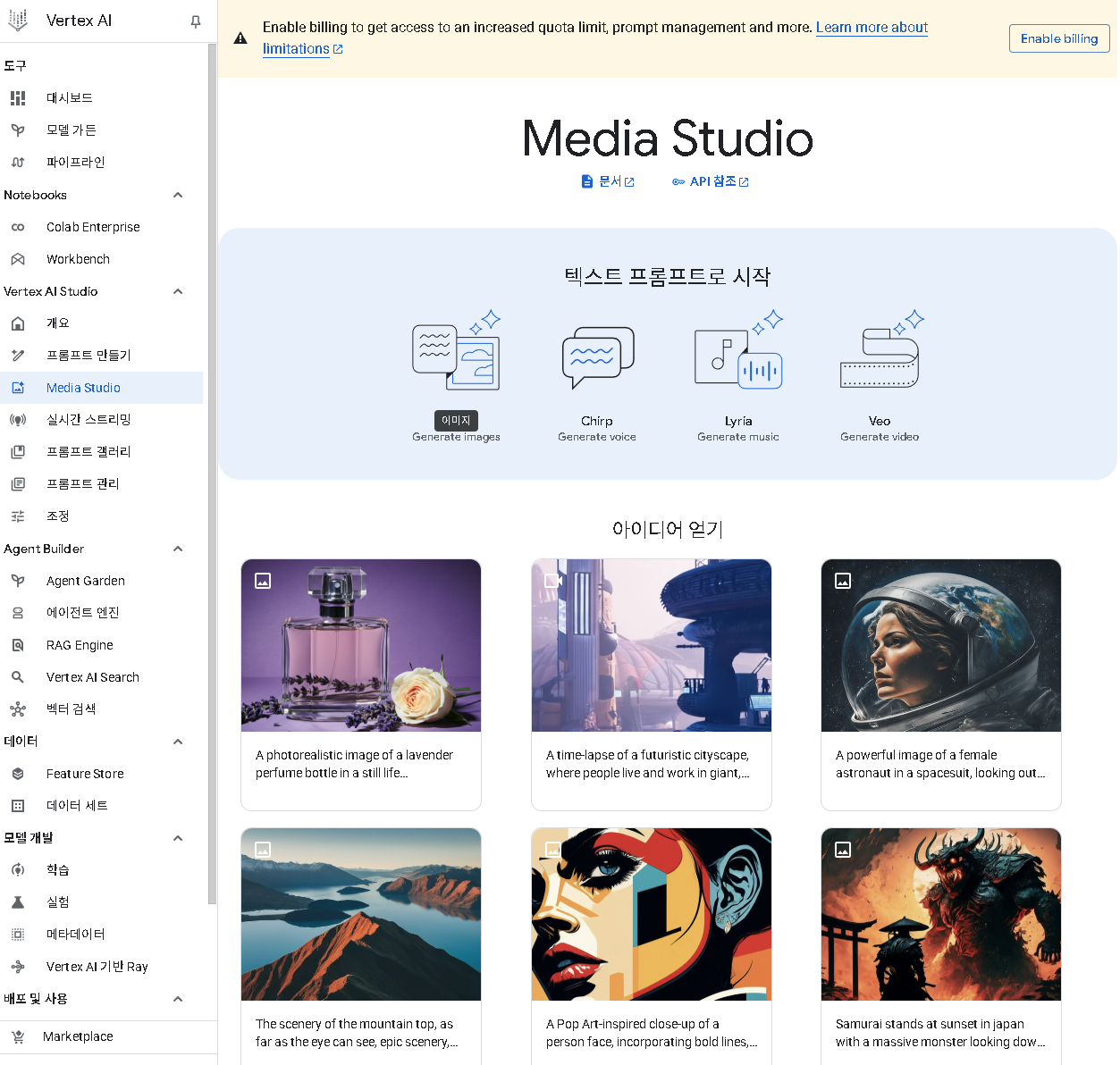Click Colab Enterprise icon
1120x1065 pixels.
18,227
